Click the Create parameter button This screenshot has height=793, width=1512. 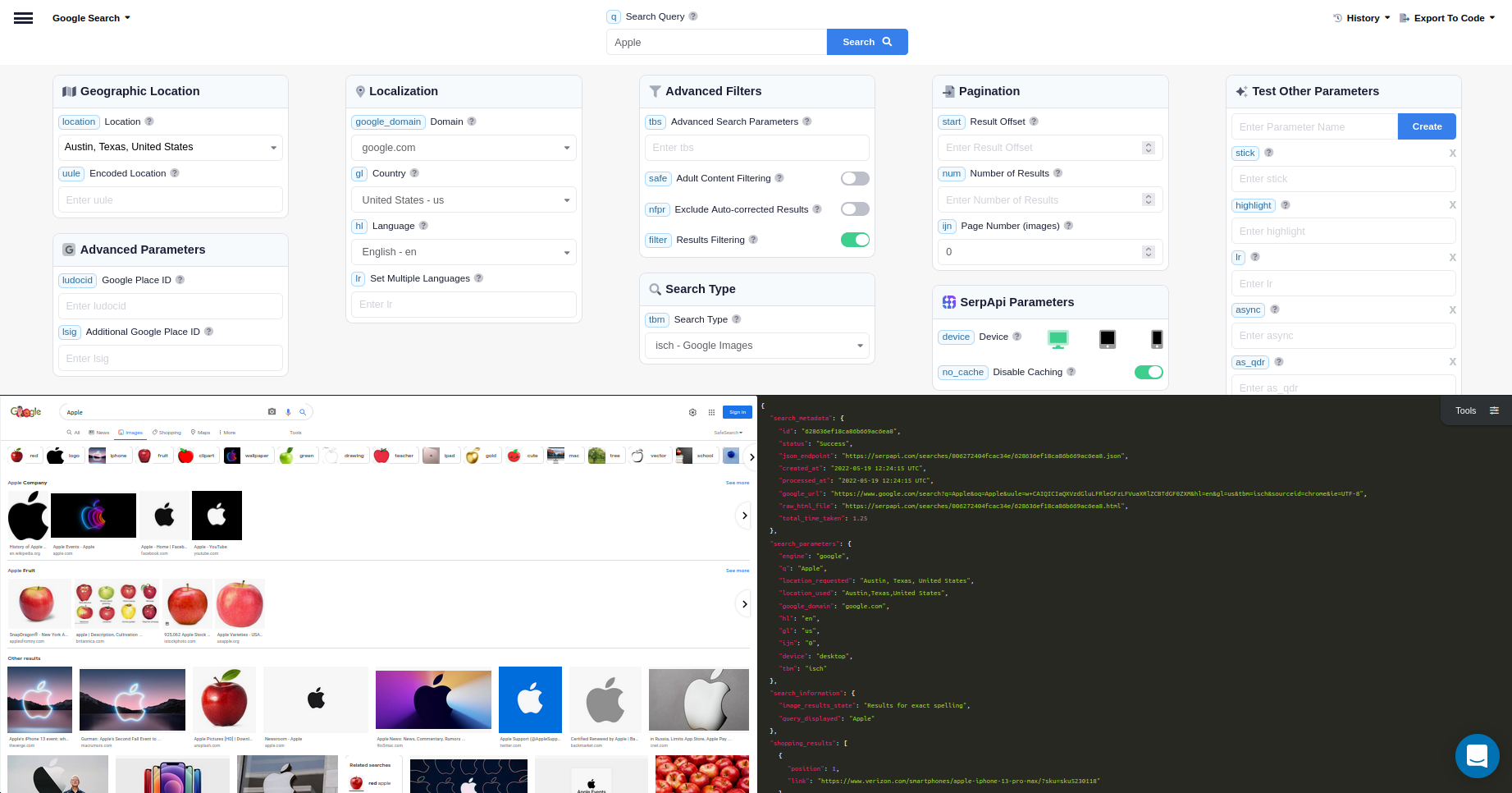pyautogui.click(x=1427, y=126)
